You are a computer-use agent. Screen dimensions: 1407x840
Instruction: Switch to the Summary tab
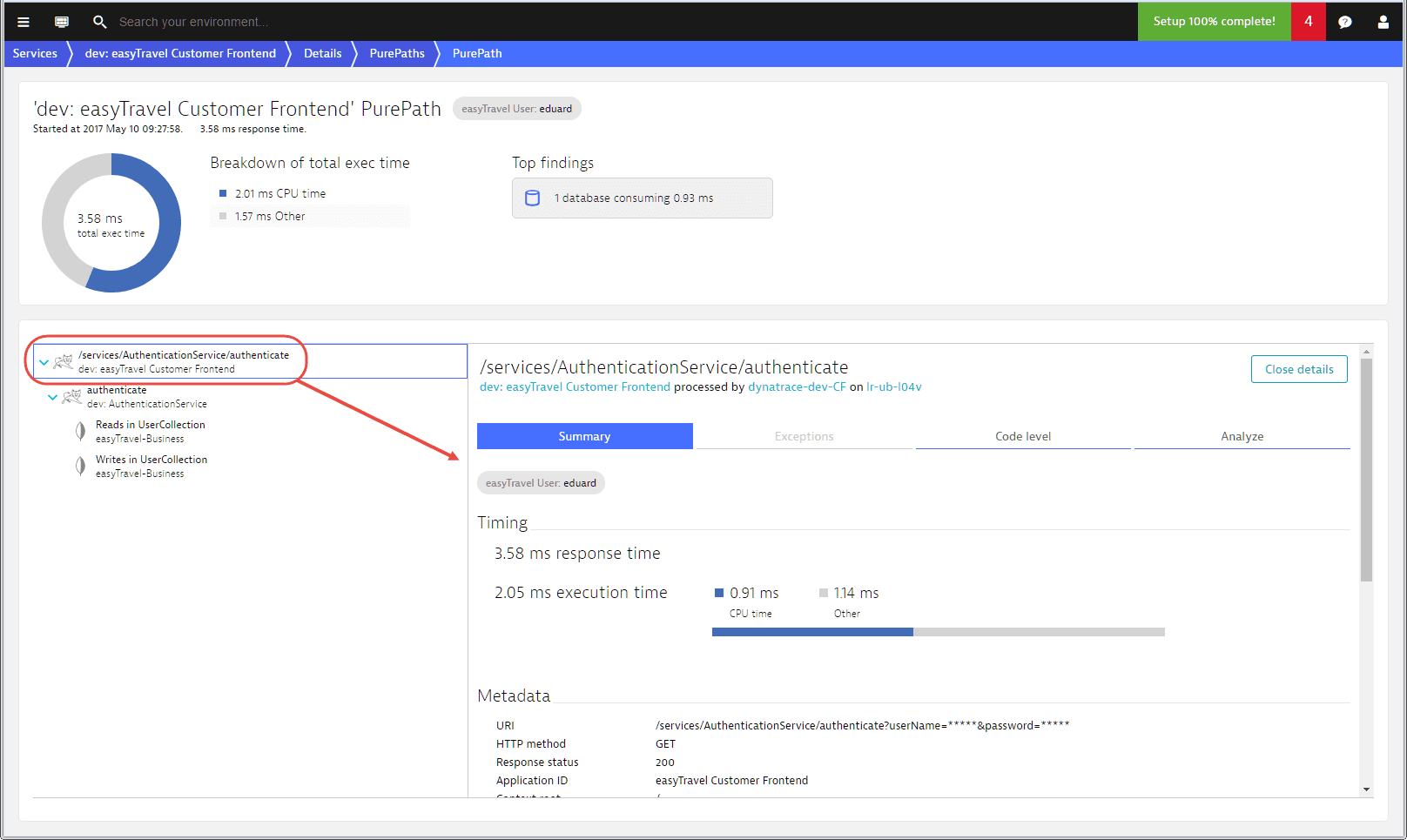[584, 436]
